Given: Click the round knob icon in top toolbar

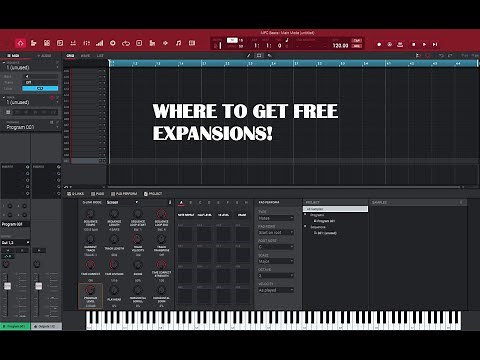Looking at the screenshot, I should [113, 43].
